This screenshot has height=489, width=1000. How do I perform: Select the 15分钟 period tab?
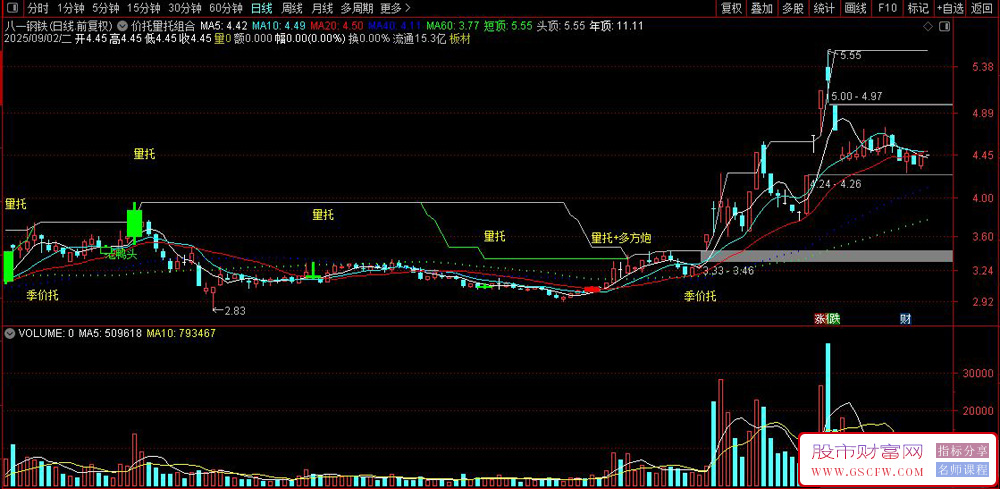[143, 8]
